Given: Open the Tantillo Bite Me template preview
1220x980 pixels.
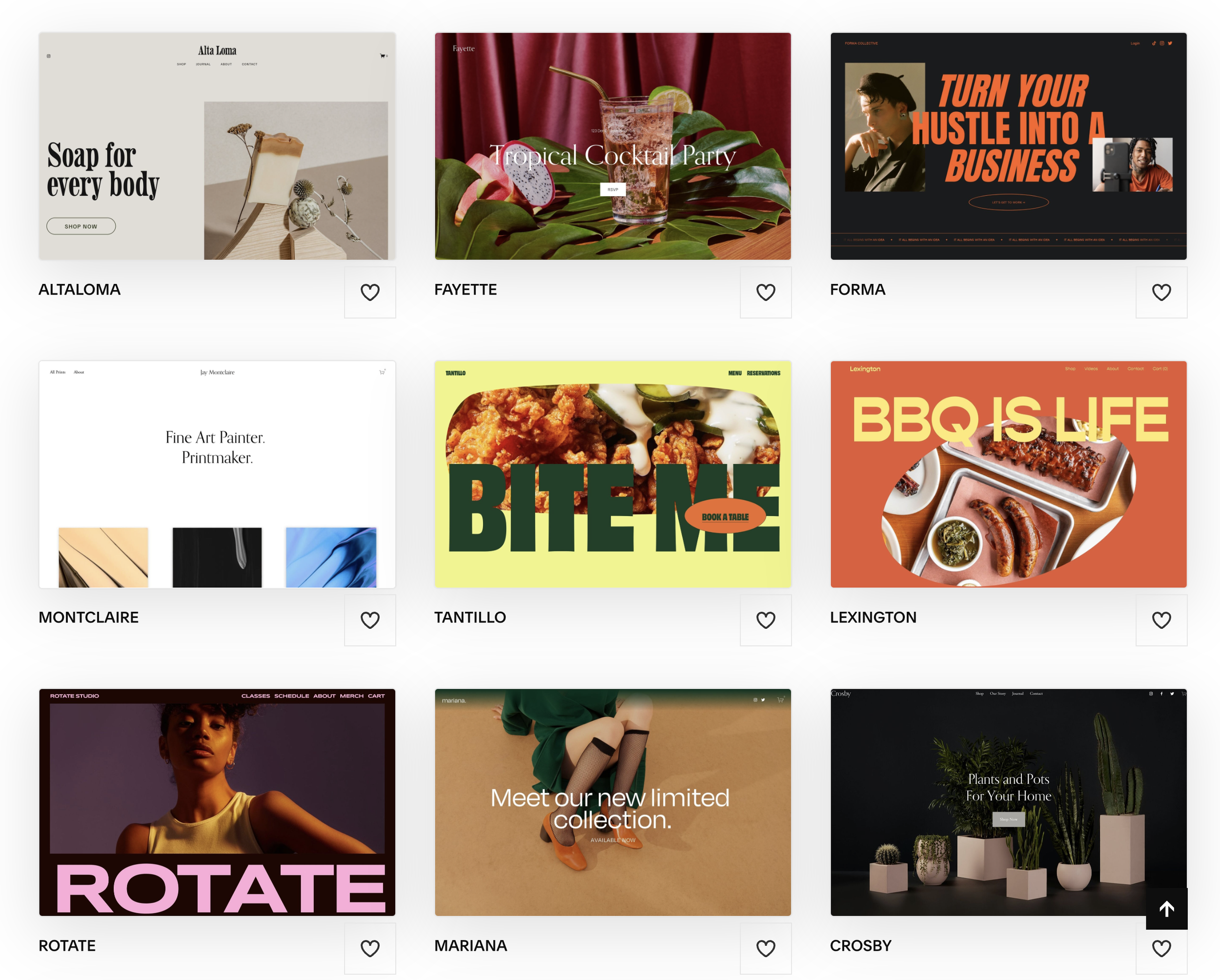Looking at the screenshot, I should (x=613, y=475).
